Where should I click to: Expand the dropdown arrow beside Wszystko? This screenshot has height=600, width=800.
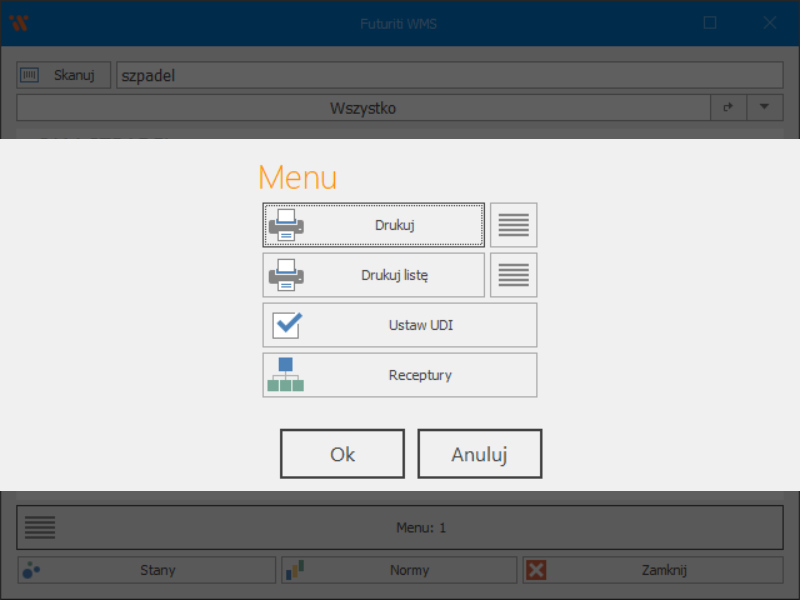click(764, 107)
